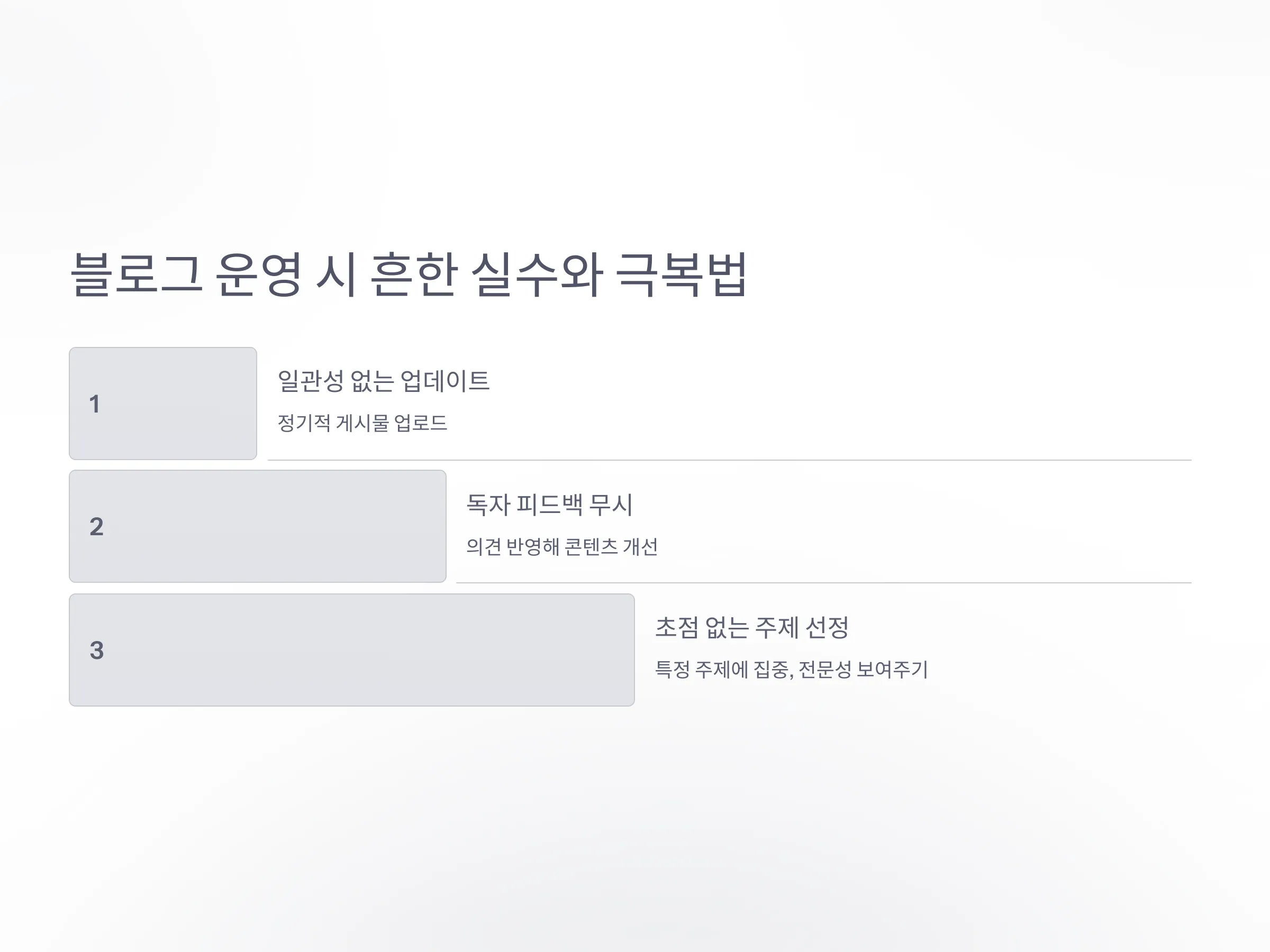The image size is (1270, 952).
Task: Click the text 정기적 게시물 업로드
Action: coord(362,424)
